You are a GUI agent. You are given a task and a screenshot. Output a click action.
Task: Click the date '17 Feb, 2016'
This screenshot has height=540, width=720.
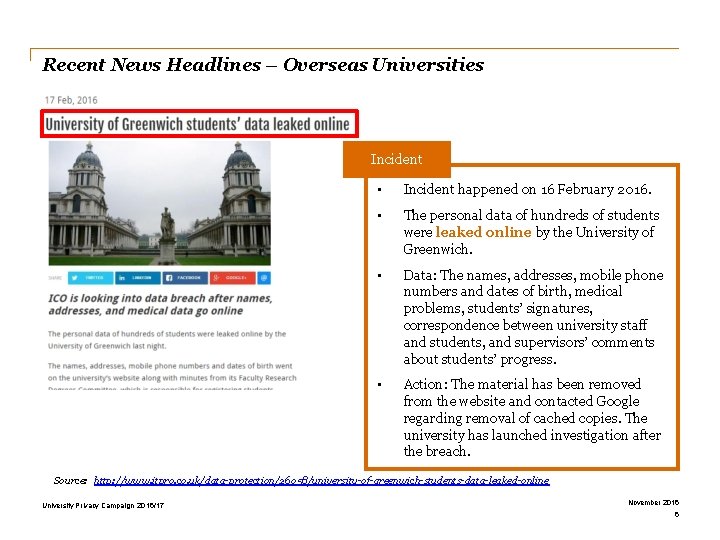[71, 100]
